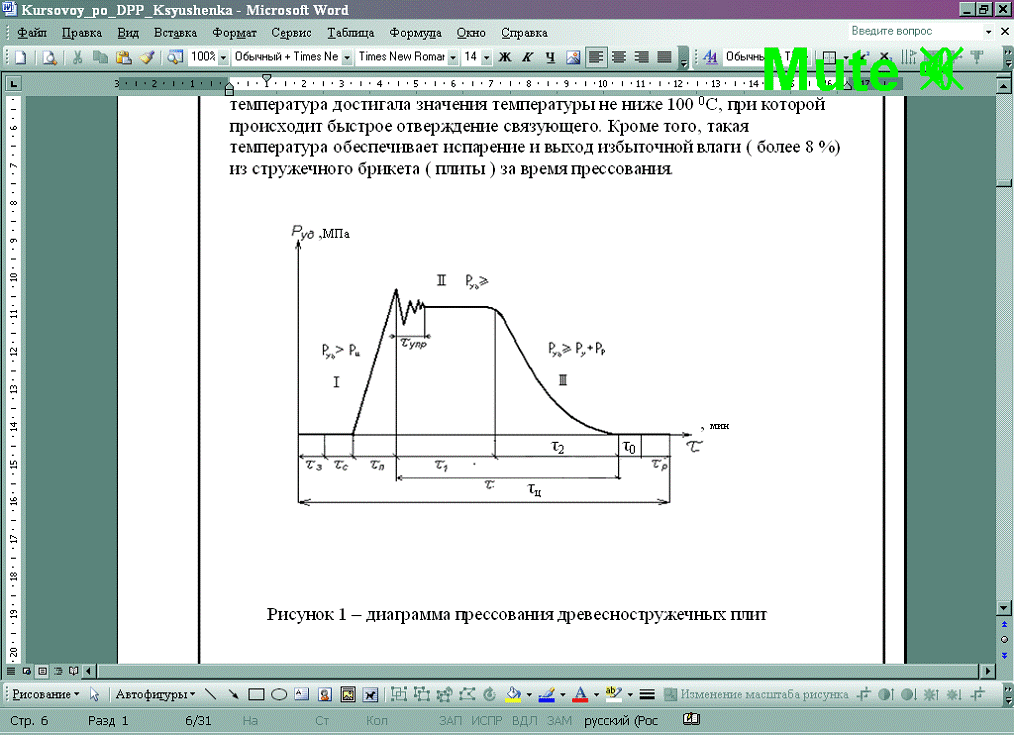Apply Fill Color bucket
1014x735 pixels.
coord(513,694)
